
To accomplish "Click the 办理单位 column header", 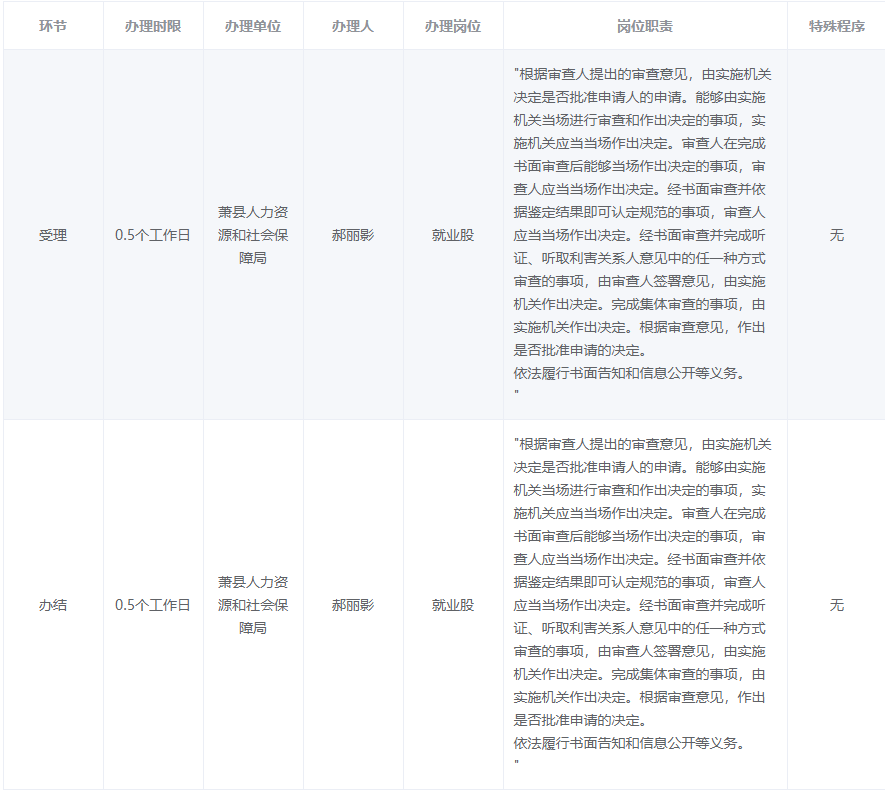I will tap(253, 26).
